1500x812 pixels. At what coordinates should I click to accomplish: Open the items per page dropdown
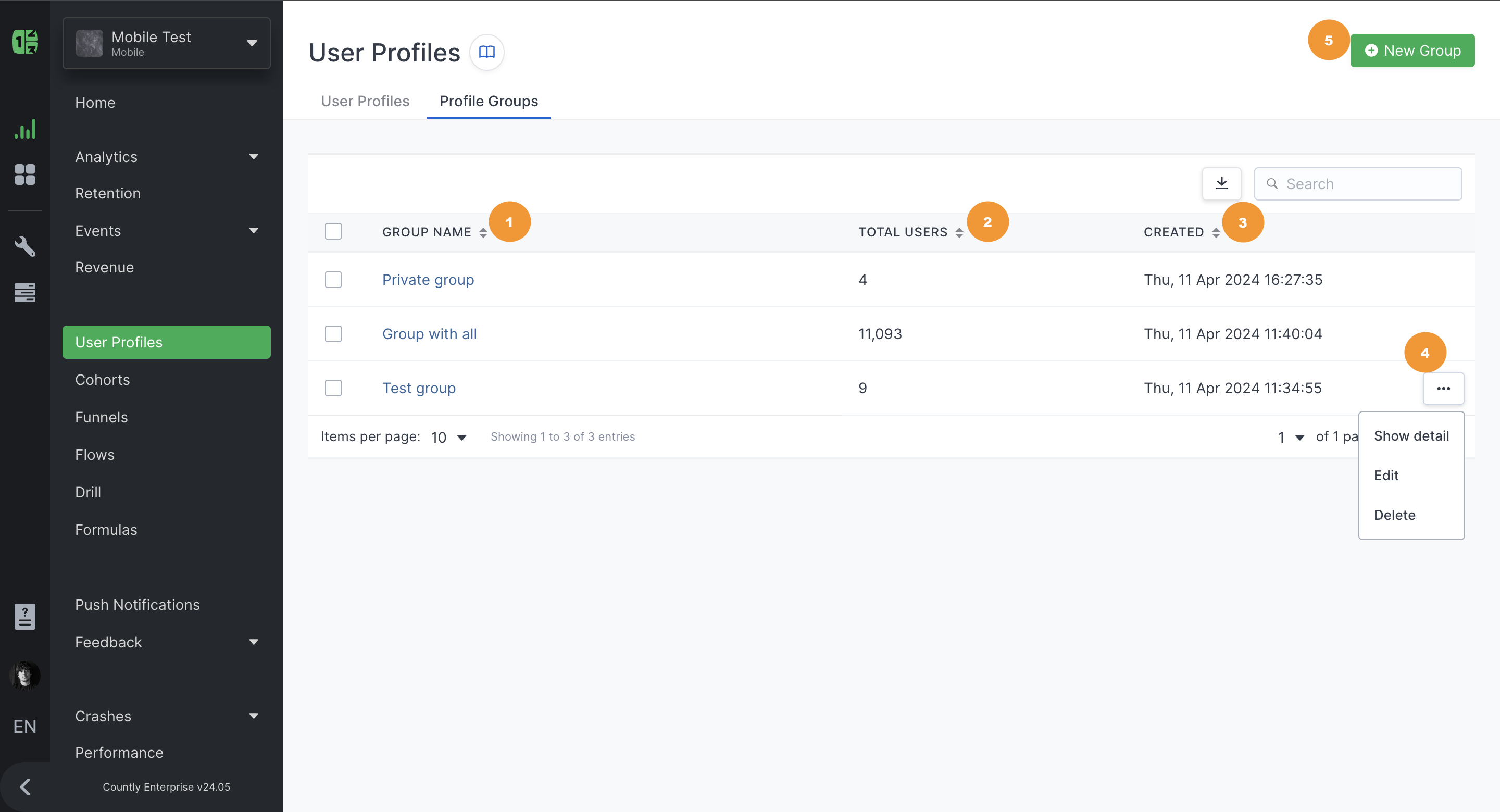(x=449, y=438)
